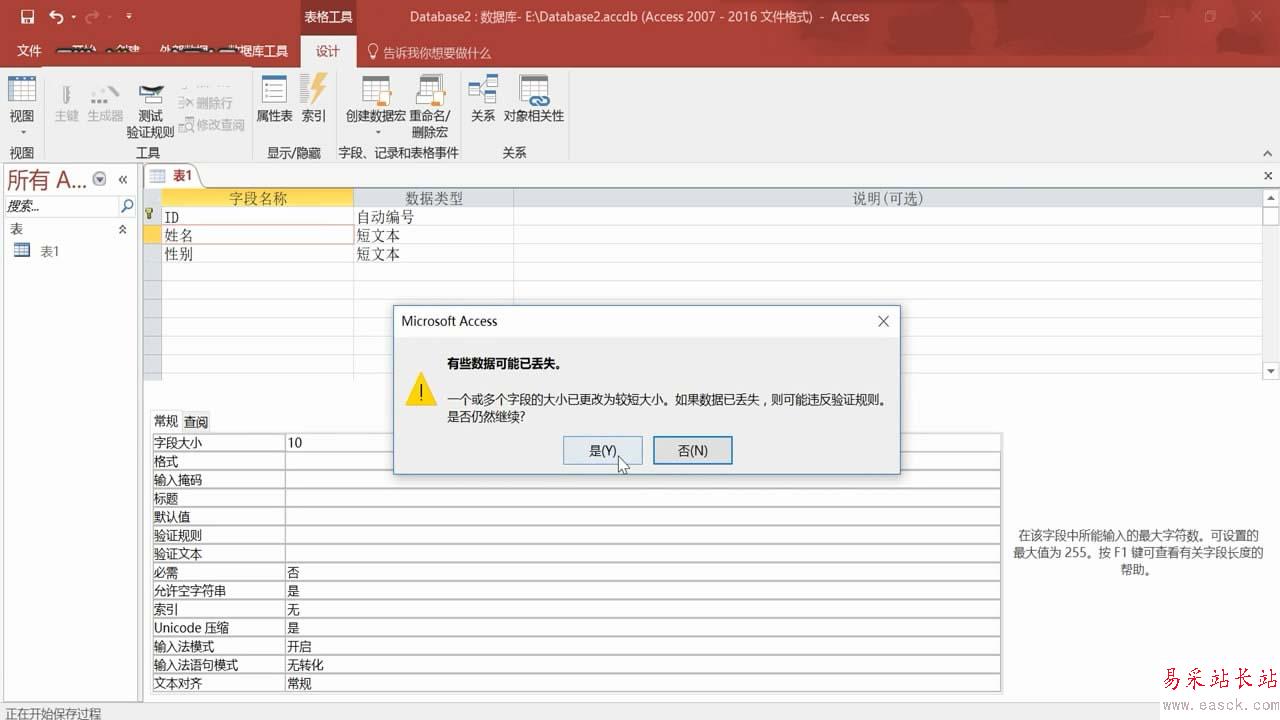Image resolution: width=1280 pixels, height=720 pixels.
Task: Open the 文件 ribbon tab
Action: click(x=29, y=52)
